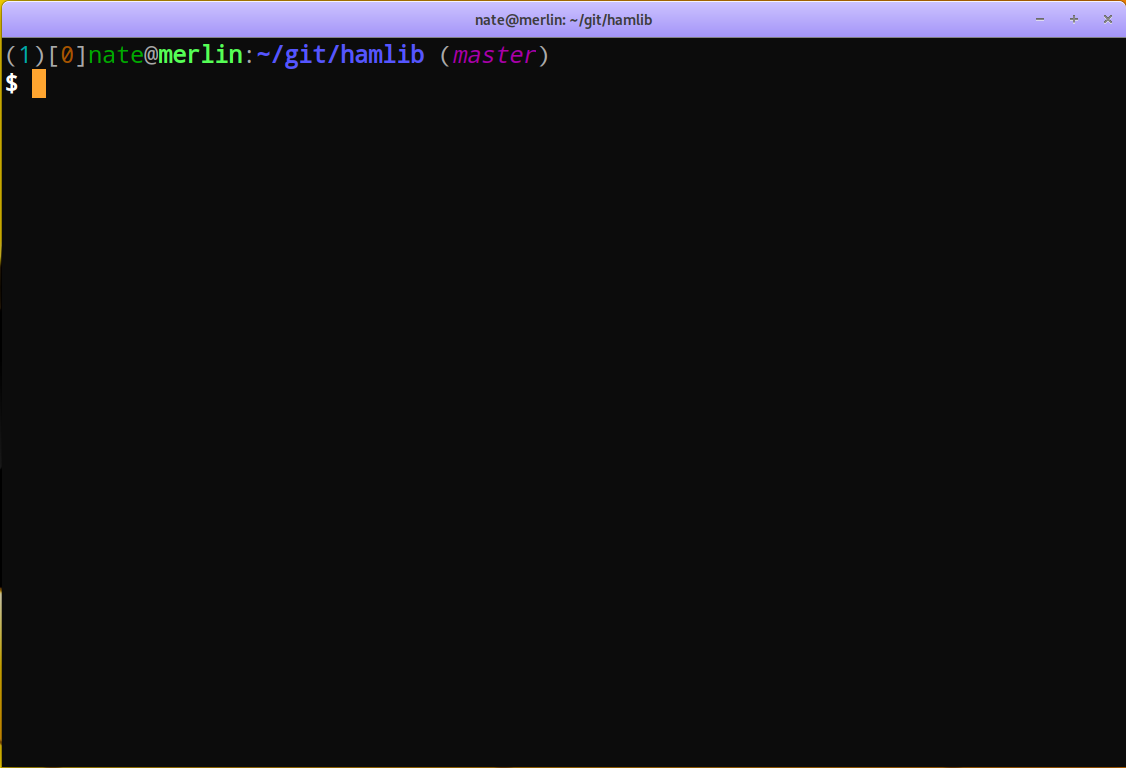The image size is (1126, 768).
Task: Maximize the terminal with the plus button
Action: point(1074,19)
